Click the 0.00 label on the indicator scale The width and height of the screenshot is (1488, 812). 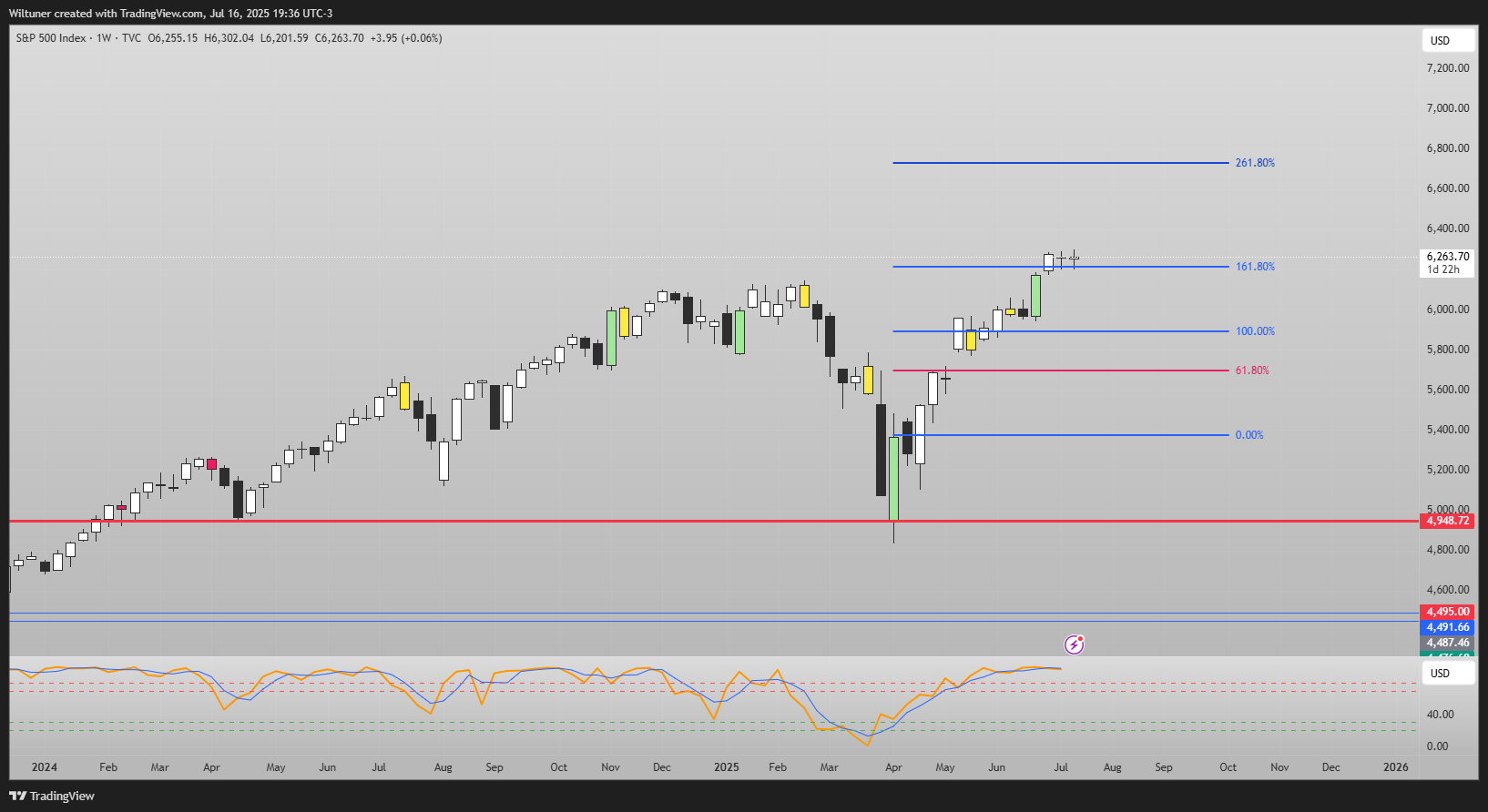tap(1437, 746)
